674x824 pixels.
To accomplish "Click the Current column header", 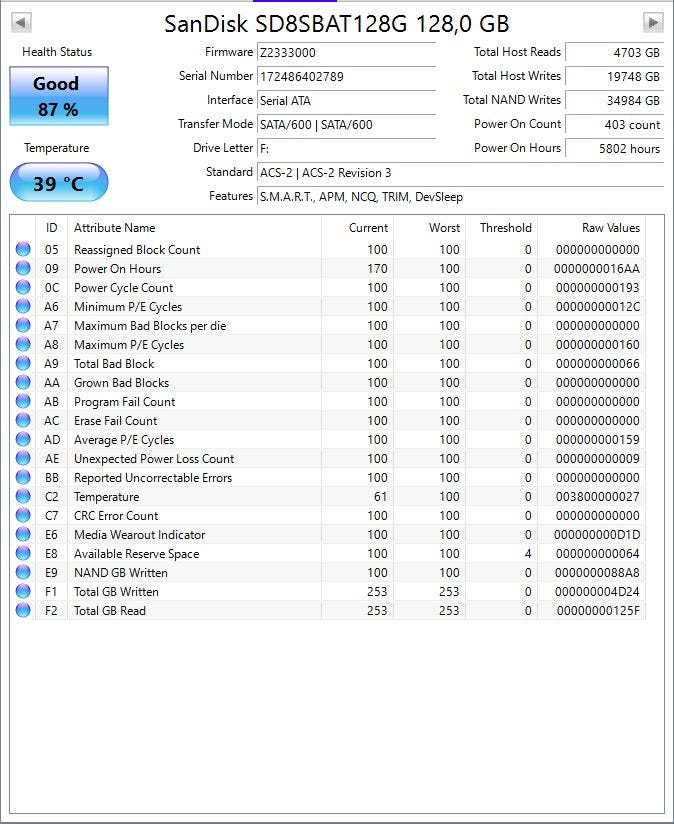I will [x=358, y=228].
